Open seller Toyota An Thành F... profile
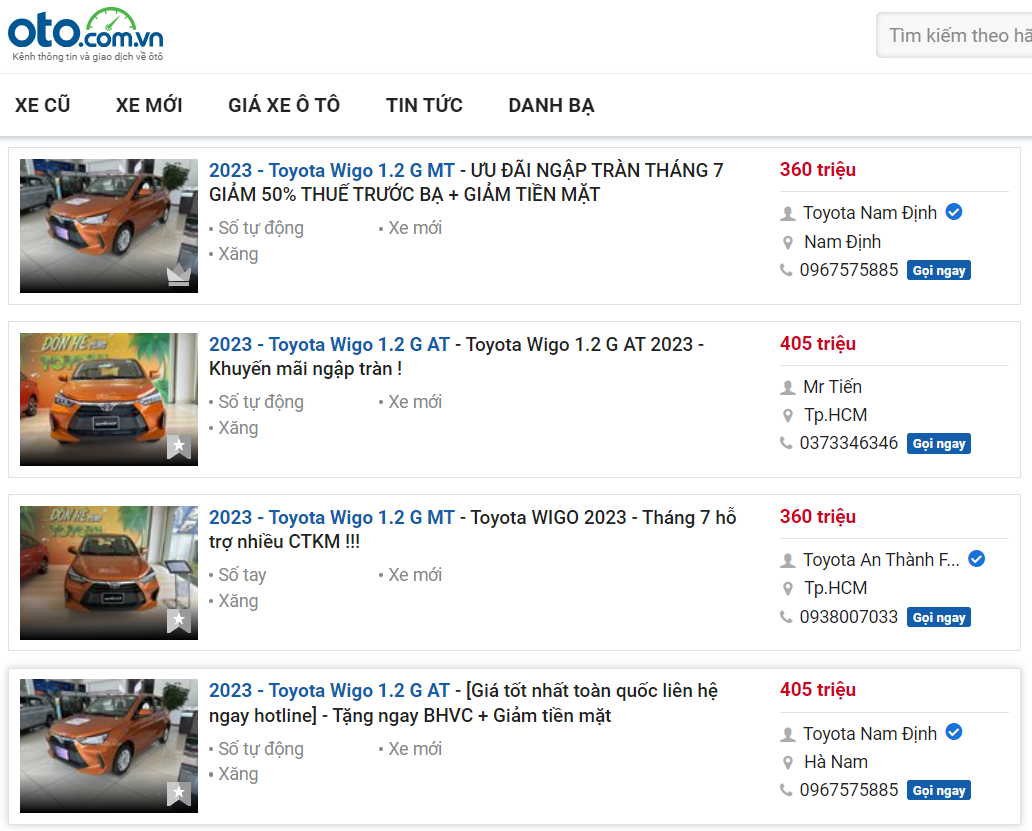 click(881, 560)
